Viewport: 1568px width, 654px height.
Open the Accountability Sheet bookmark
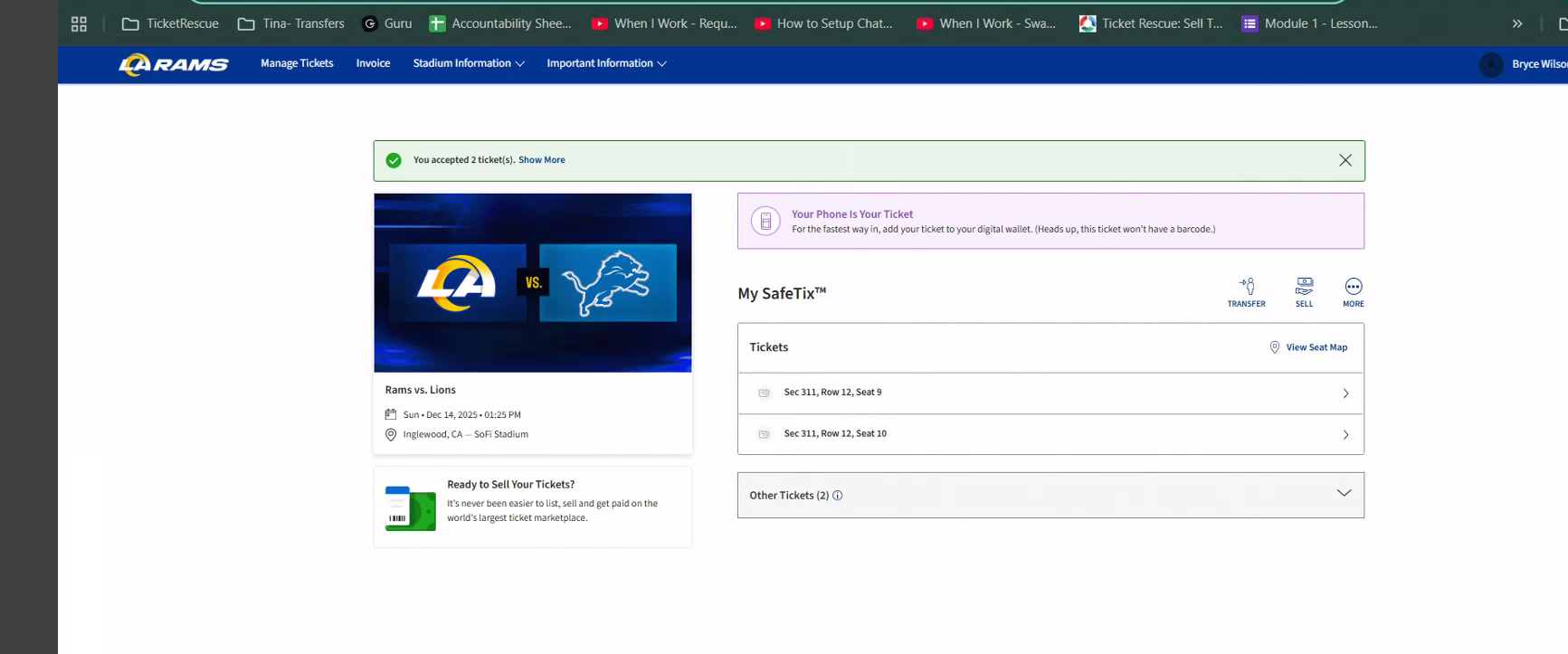click(x=500, y=24)
